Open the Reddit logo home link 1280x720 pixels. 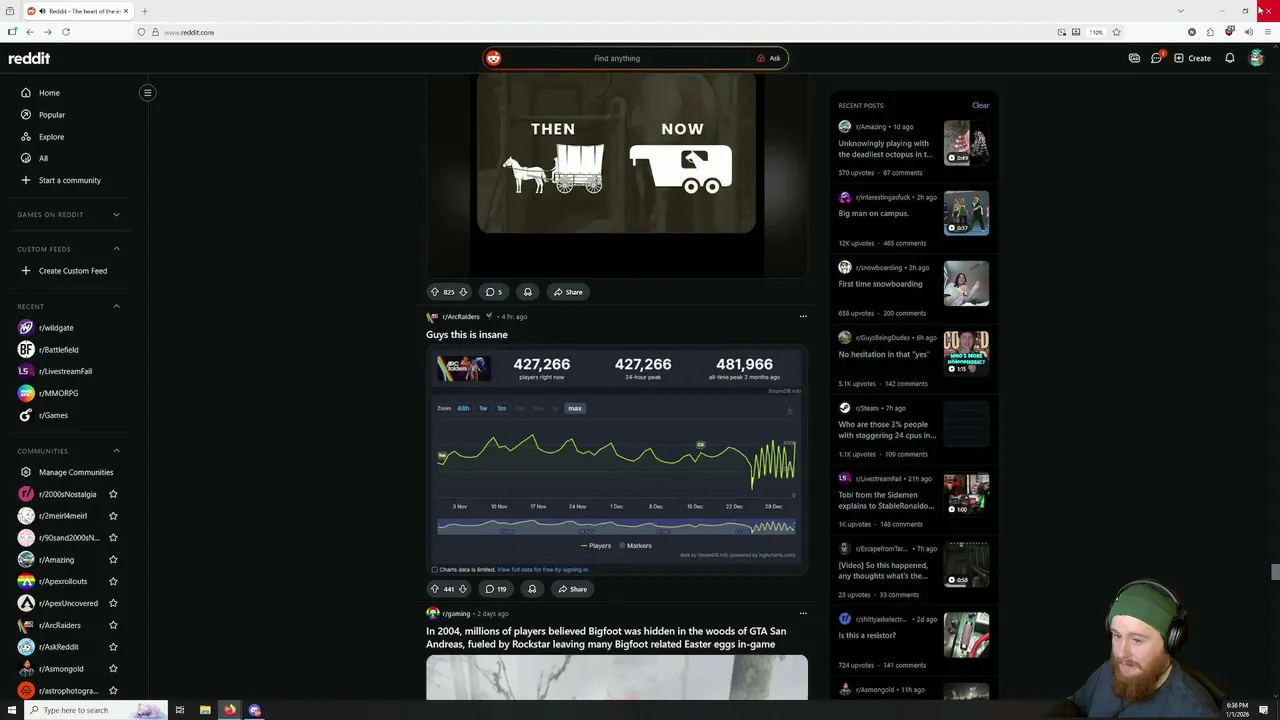(x=29, y=58)
